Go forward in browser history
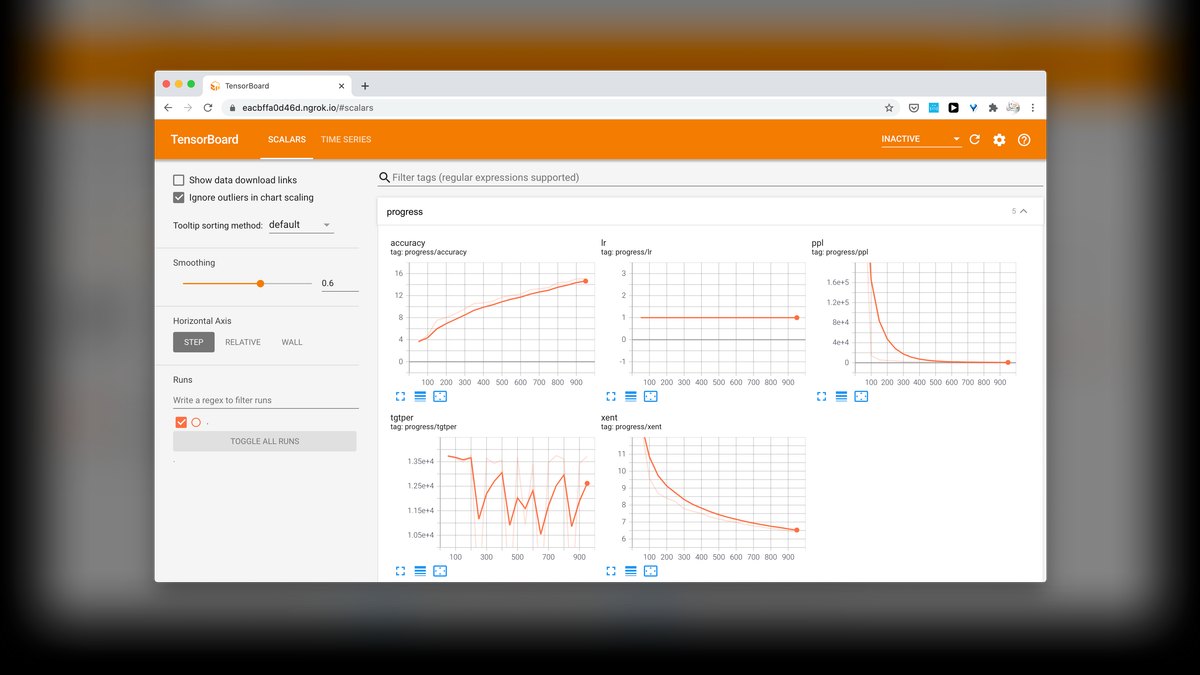This screenshot has height=675, width=1200. tap(187, 107)
